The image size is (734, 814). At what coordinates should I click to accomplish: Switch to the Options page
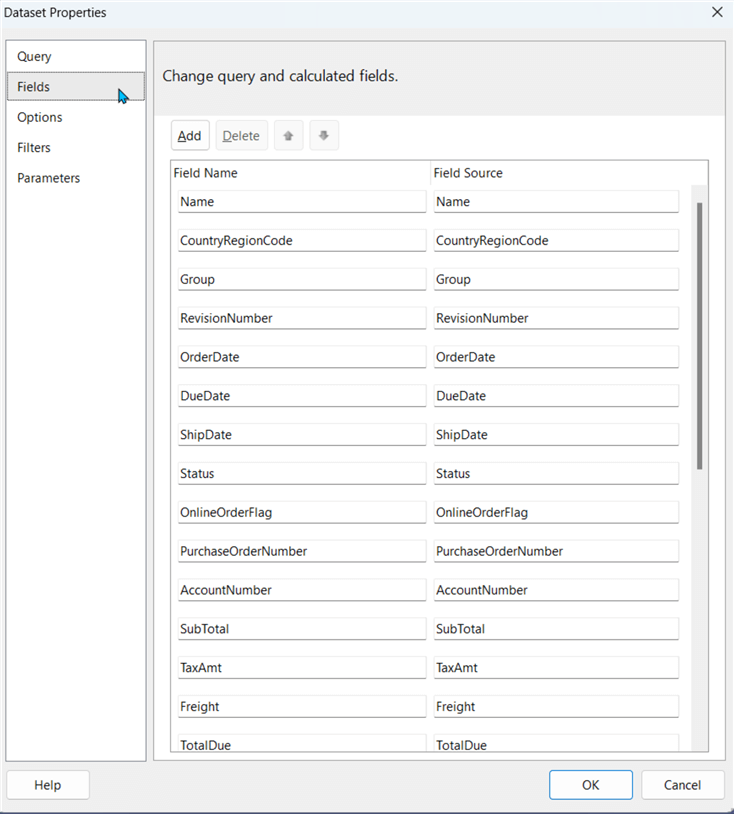click(40, 117)
